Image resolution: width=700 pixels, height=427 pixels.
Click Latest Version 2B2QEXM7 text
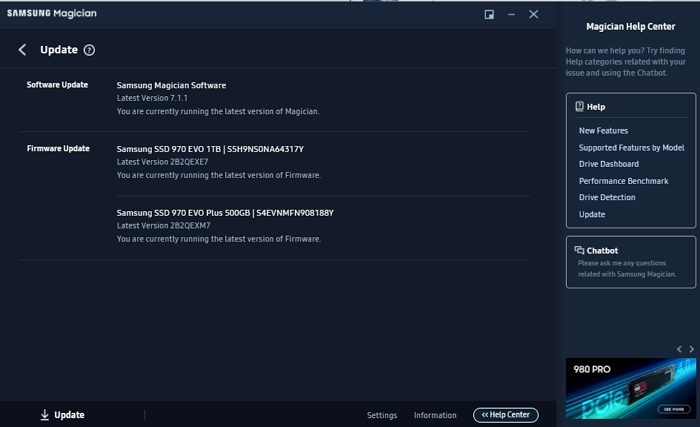click(x=163, y=226)
